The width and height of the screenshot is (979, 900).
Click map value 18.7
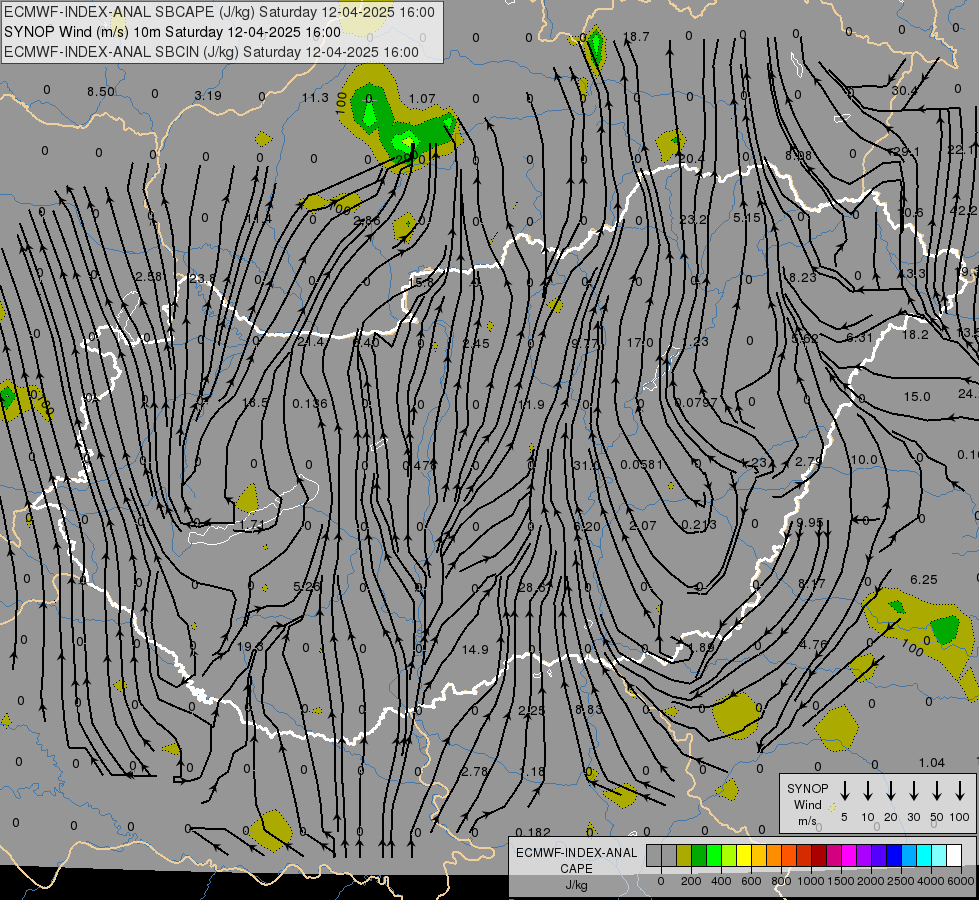[x=636, y=36]
